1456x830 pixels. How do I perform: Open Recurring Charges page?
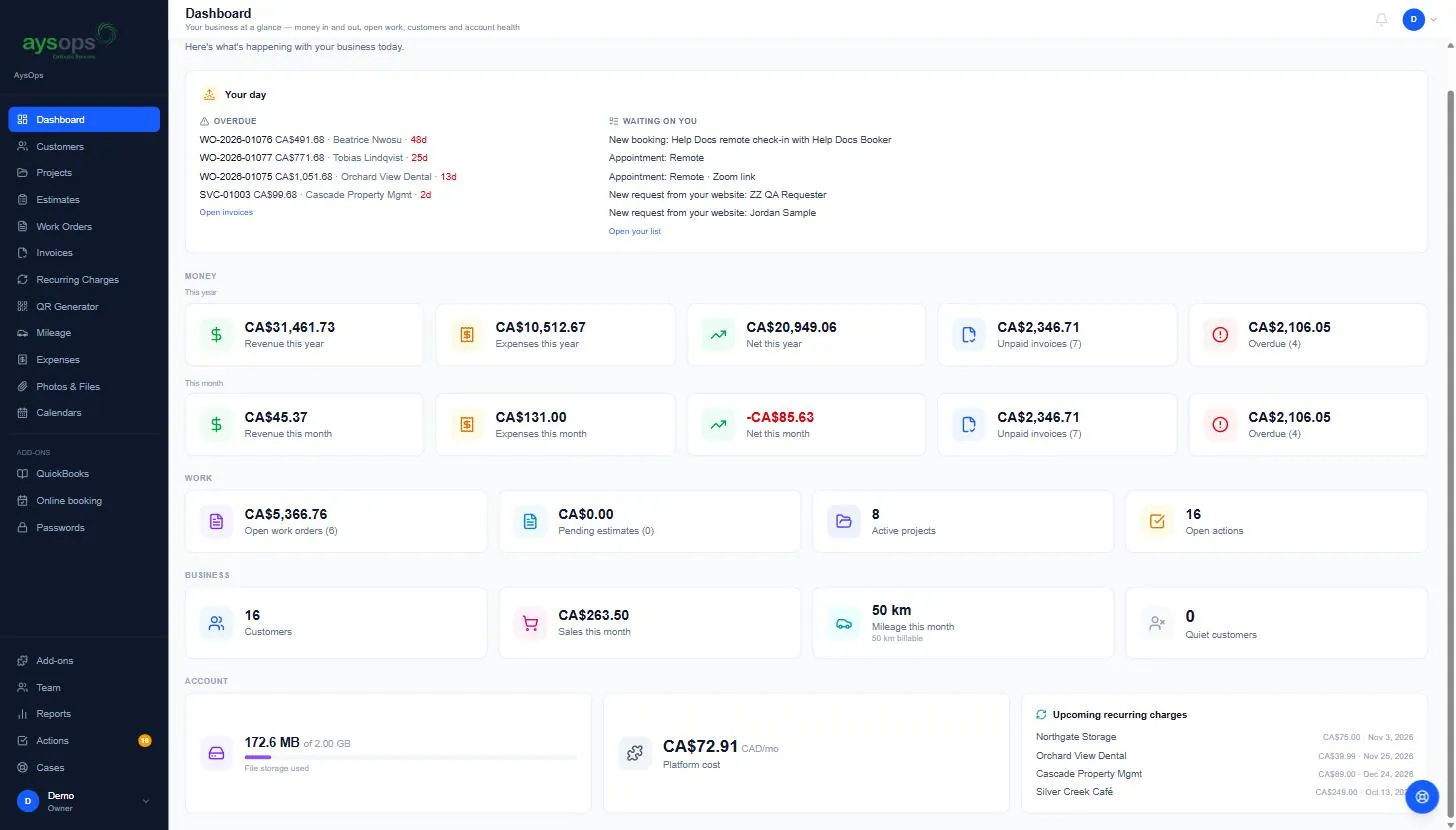click(x=84, y=280)
